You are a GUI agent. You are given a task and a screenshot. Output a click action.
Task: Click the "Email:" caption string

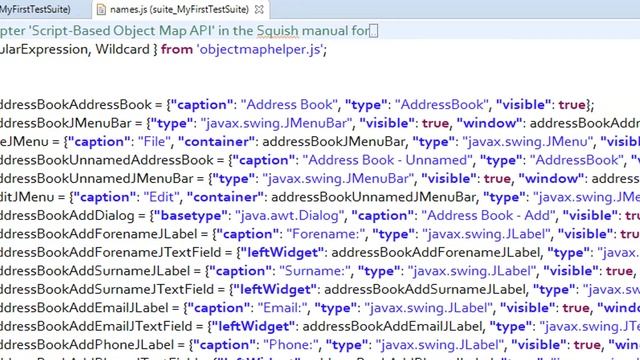point(283,308)
